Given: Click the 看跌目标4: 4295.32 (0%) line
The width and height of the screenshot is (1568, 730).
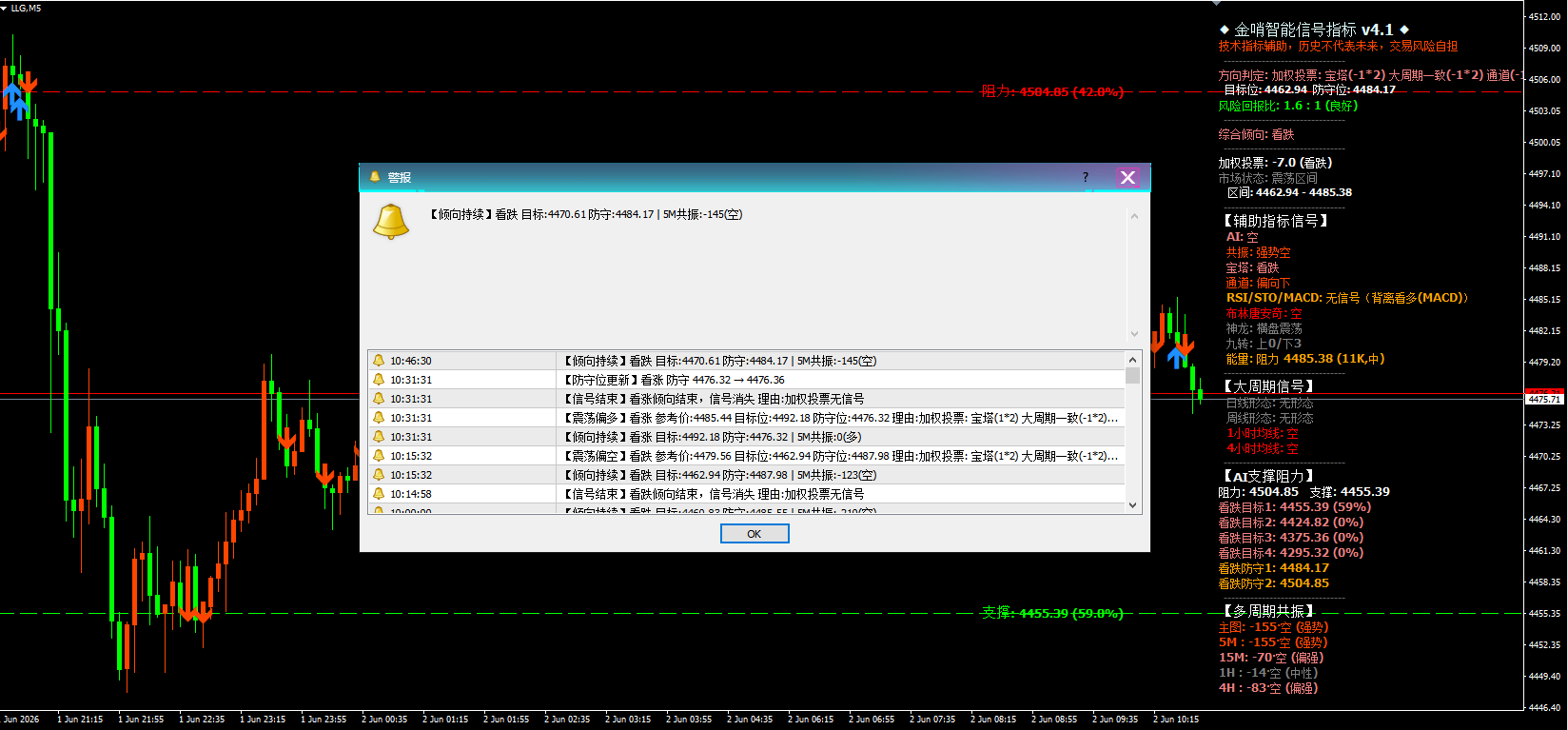Looking at the screenshot, I should pos(1290,553).
